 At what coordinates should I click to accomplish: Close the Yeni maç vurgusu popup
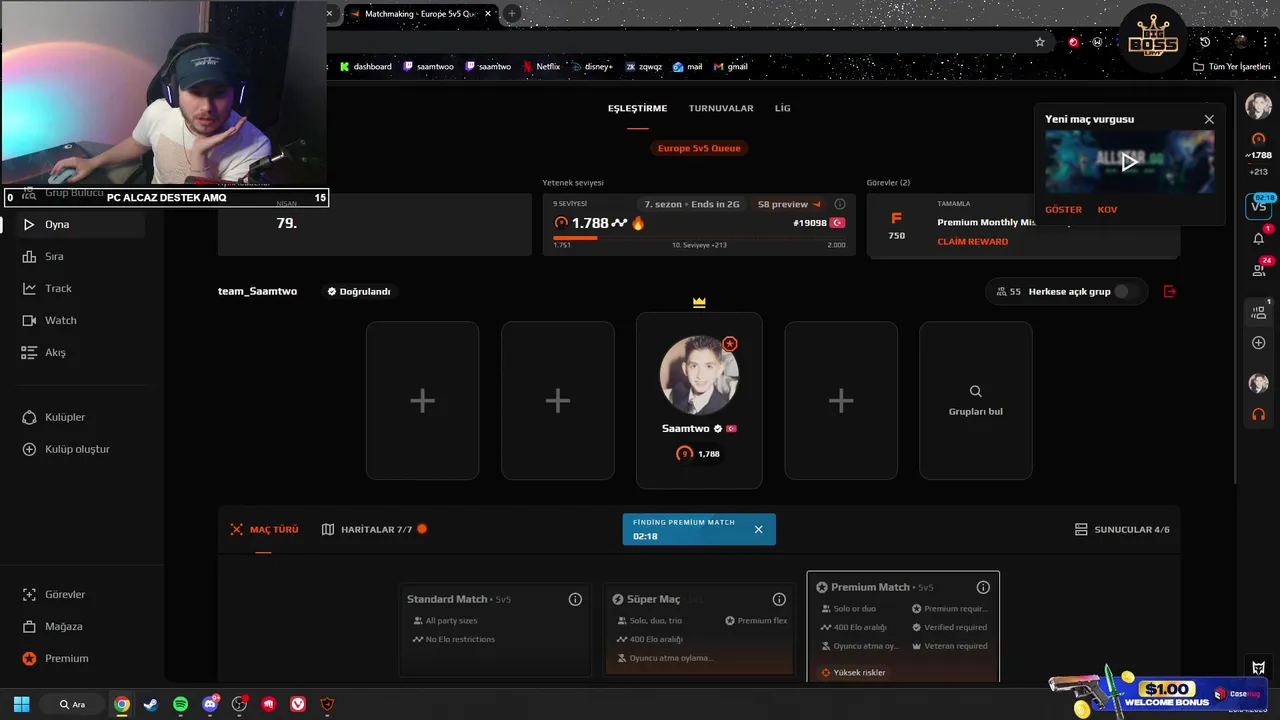1209,119
